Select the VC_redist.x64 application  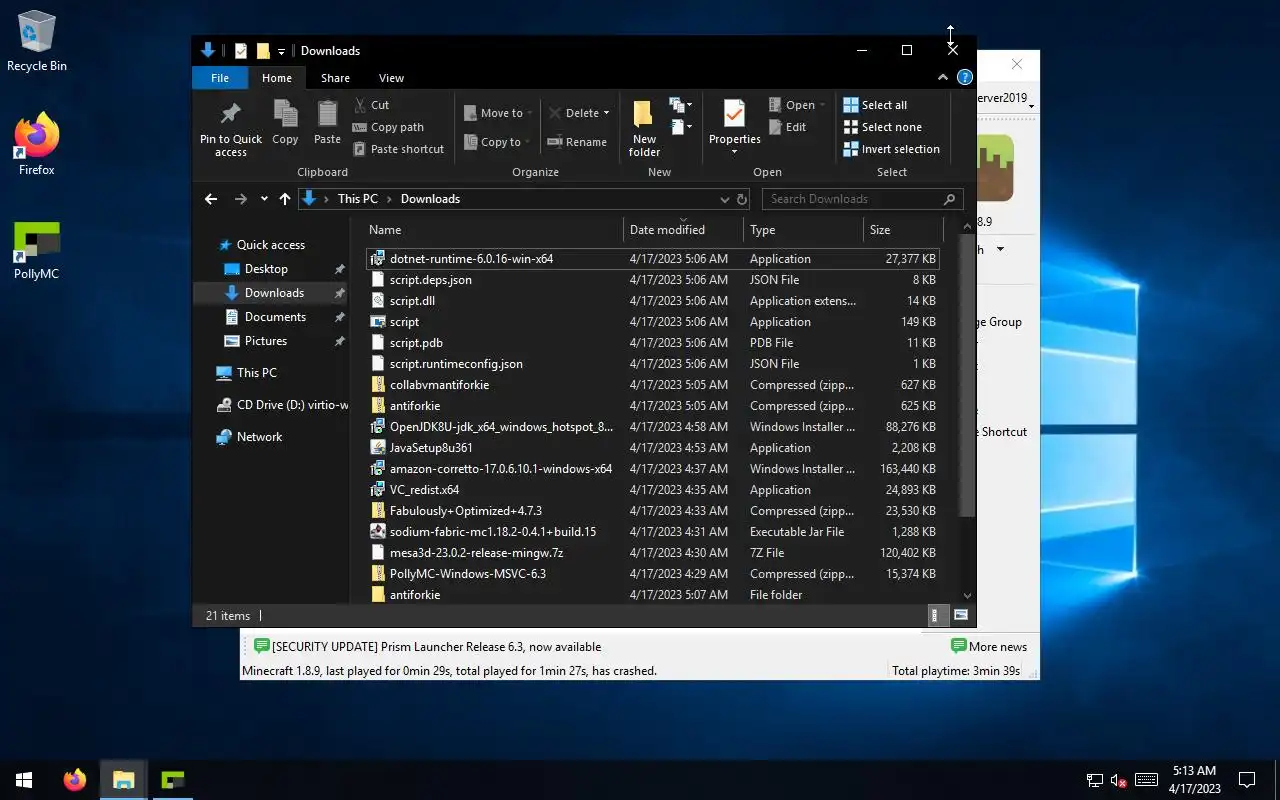(x=652, y=490)
